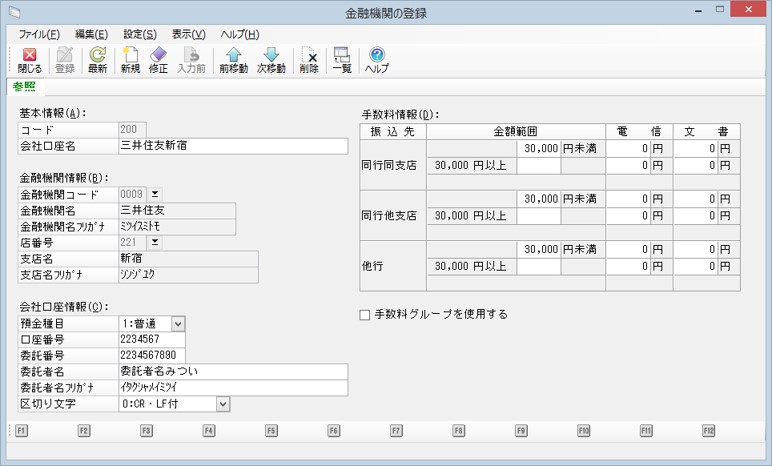This screenshot has height=466, width=772.
Task: Click the F7 function key button
Action: point(396,431)
